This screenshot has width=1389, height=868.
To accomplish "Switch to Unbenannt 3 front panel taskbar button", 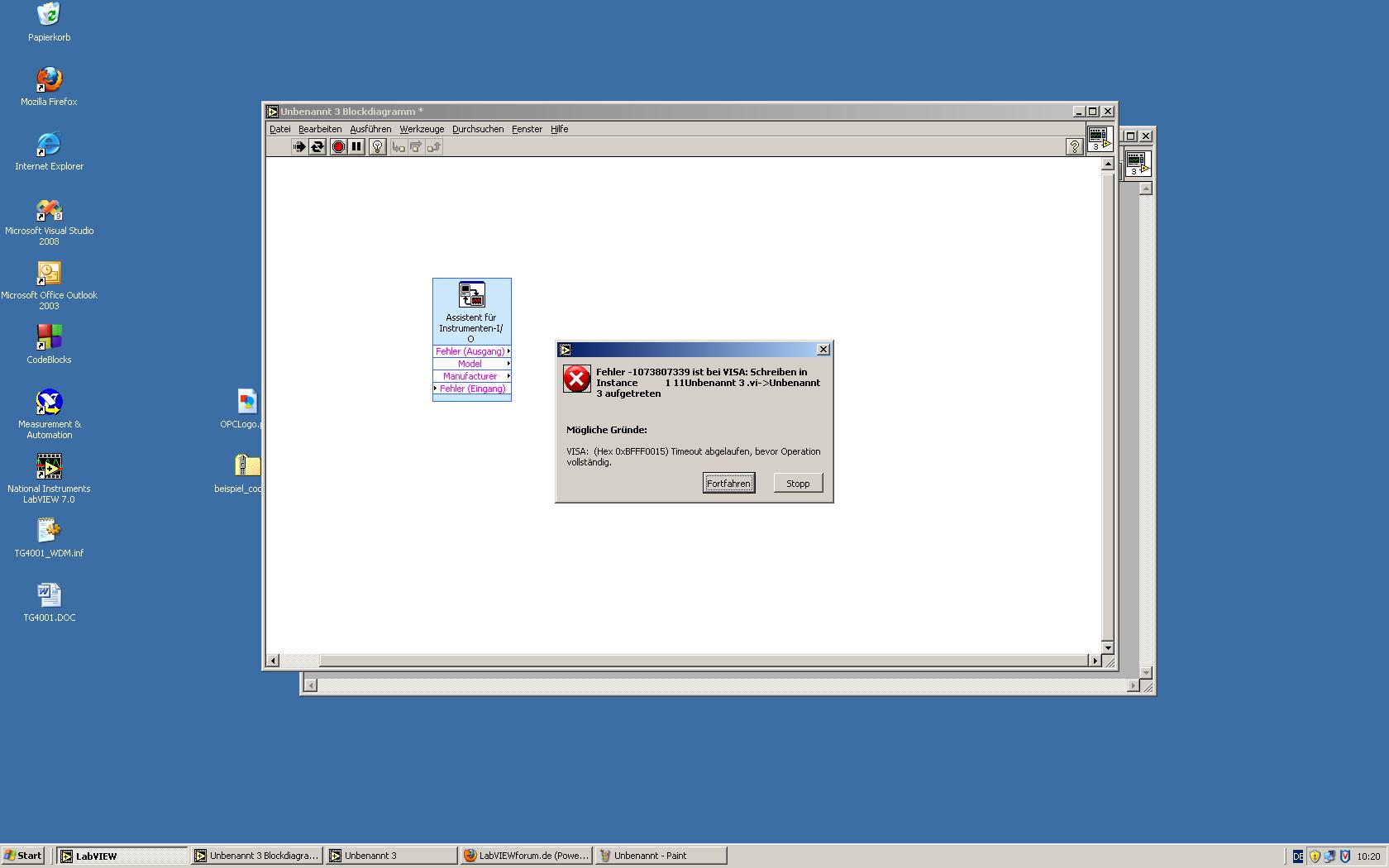I will click(x=391, y=856).
